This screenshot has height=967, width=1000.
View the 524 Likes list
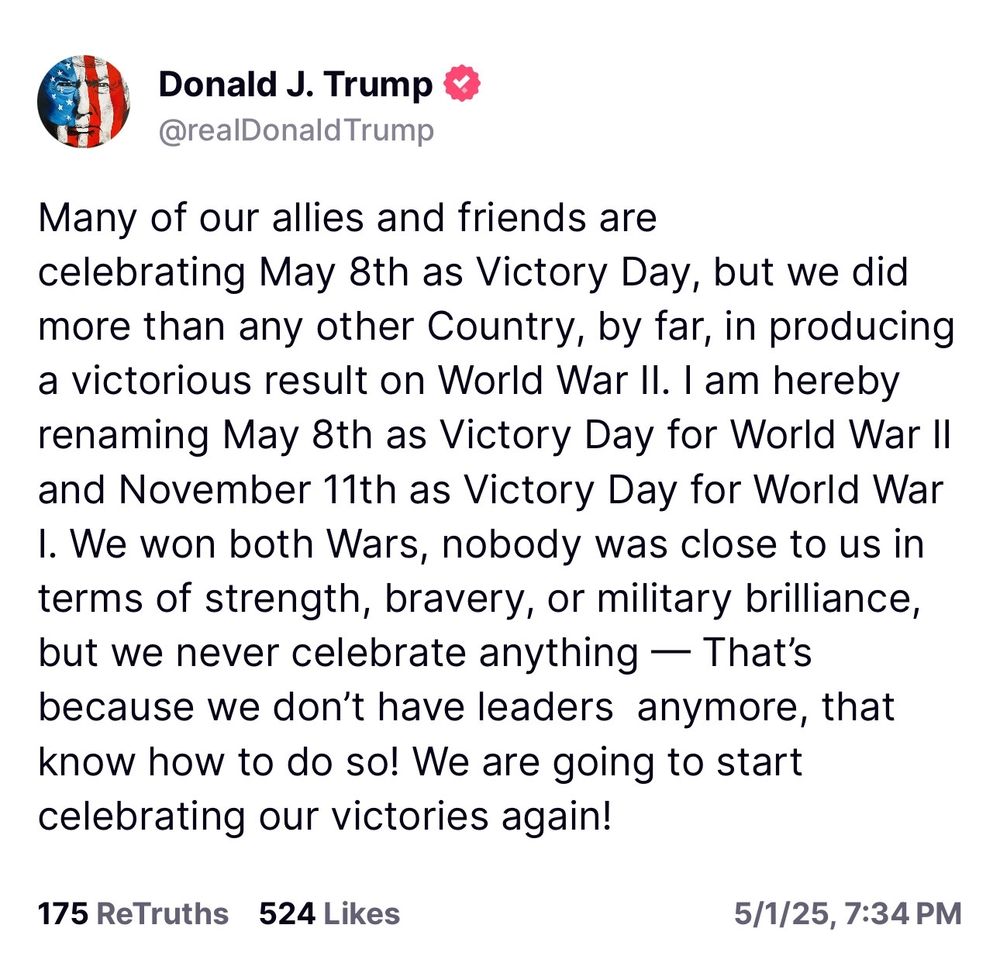pos(329,913)
